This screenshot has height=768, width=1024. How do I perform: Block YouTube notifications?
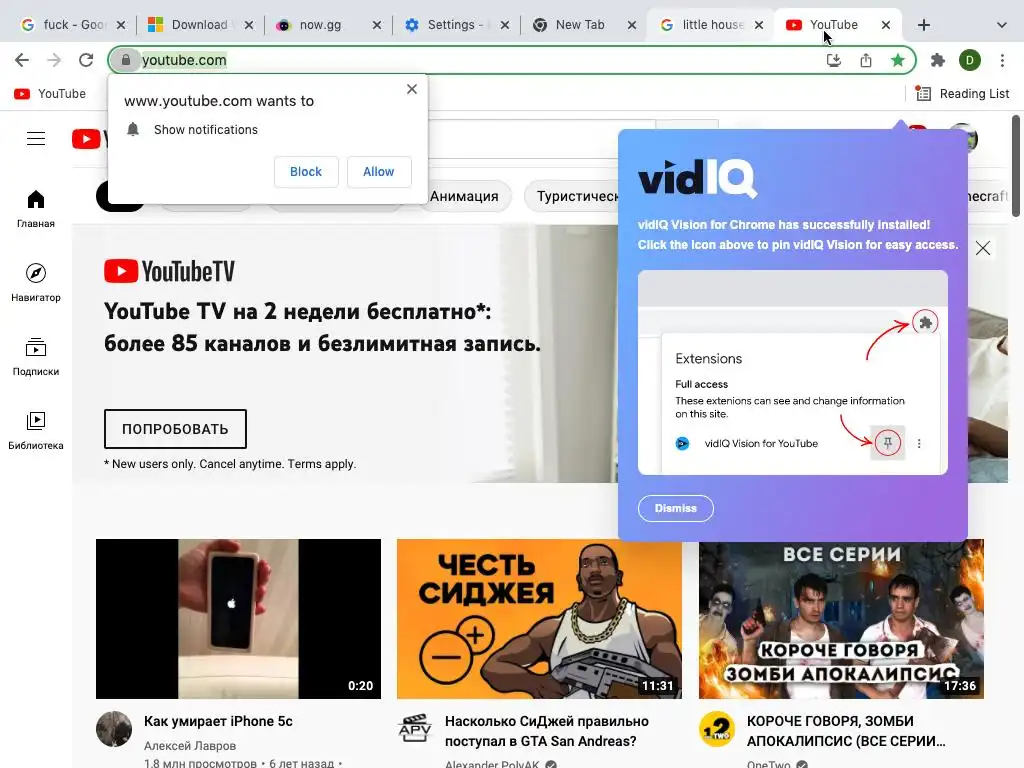(306, 172)
